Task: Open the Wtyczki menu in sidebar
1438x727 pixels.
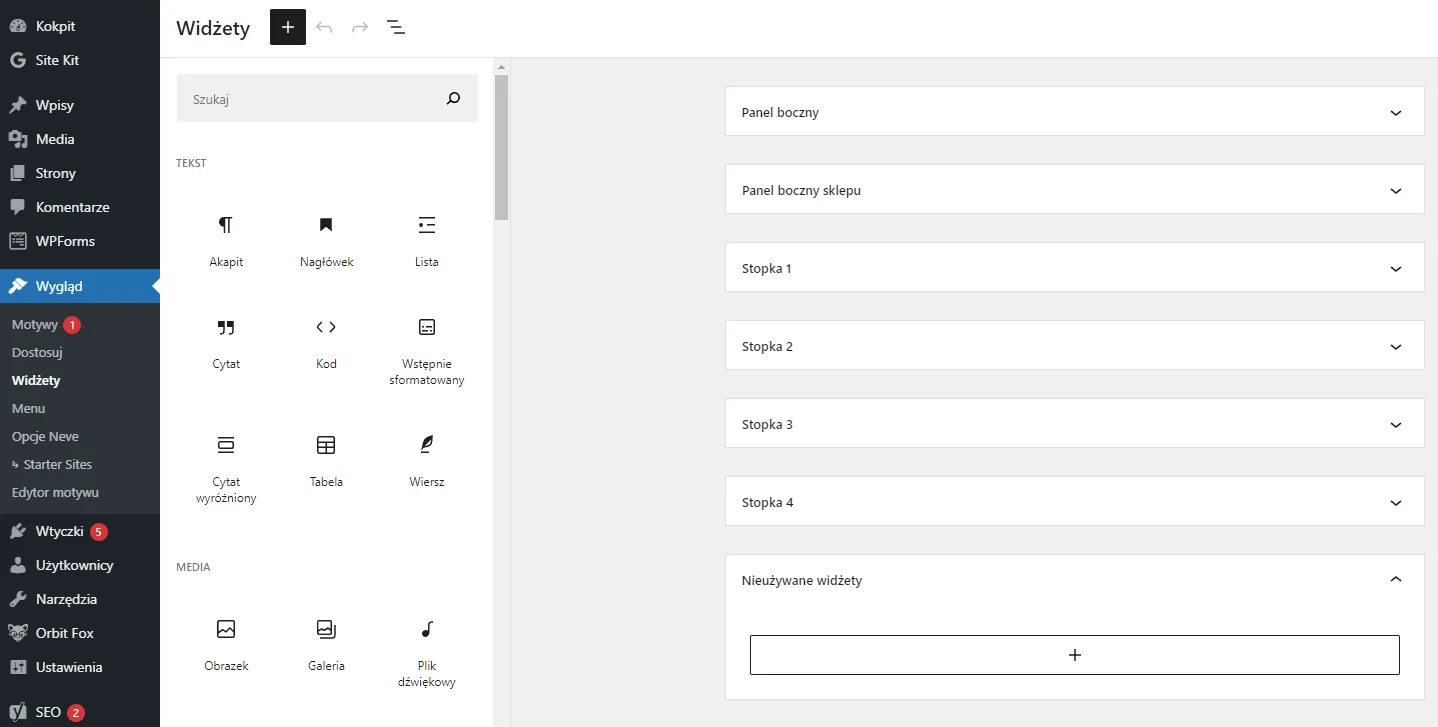Action: pyautogui.click(x=59, y=531)
